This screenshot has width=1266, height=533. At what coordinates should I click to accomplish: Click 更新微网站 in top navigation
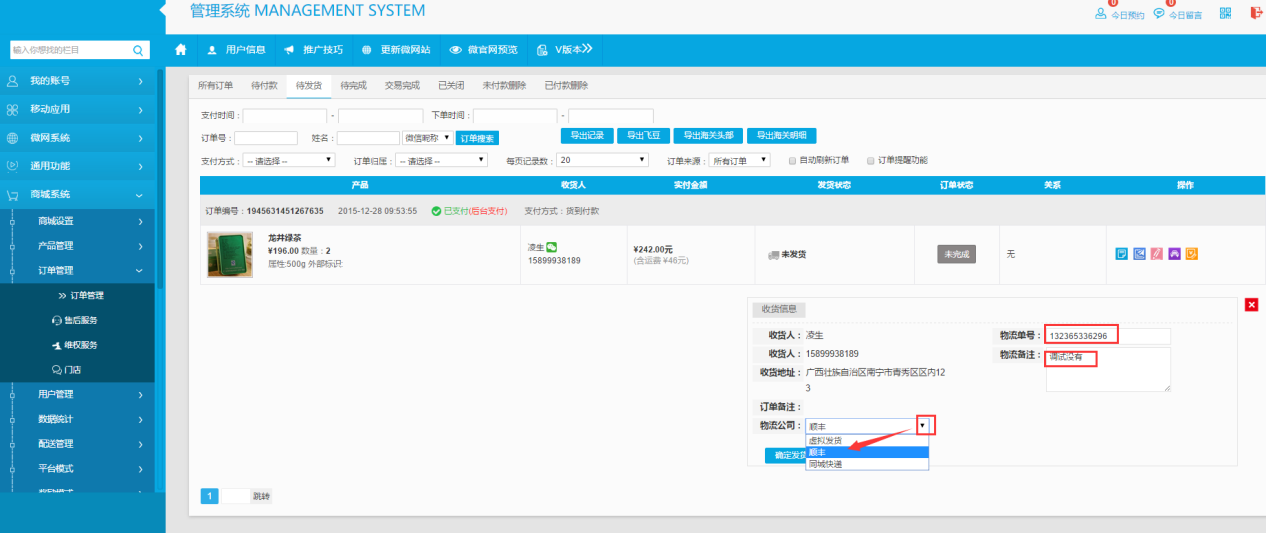click(396, 49)
